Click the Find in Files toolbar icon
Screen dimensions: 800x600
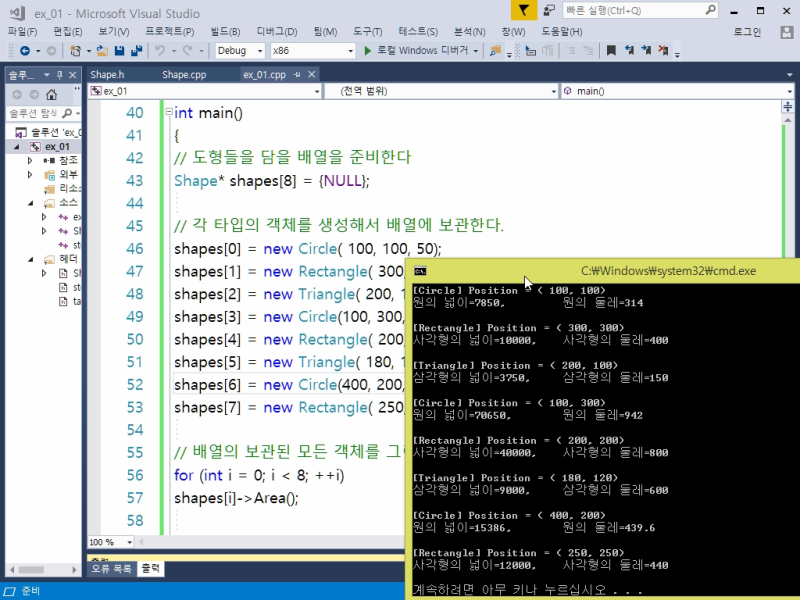click(x=495, y=51)
